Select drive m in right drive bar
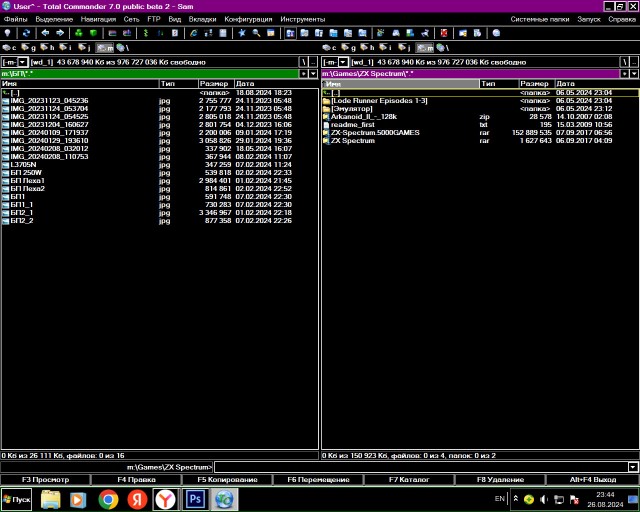The image size is (640, 512). pyautogui.click(x=424, y=48)
